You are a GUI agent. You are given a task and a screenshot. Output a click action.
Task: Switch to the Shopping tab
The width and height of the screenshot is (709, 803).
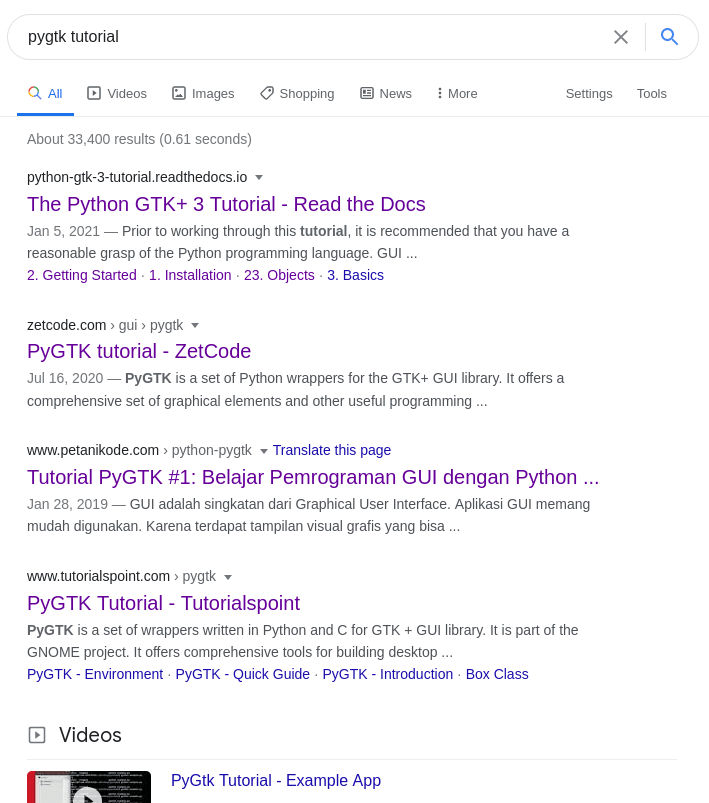(x=297, y=93)
